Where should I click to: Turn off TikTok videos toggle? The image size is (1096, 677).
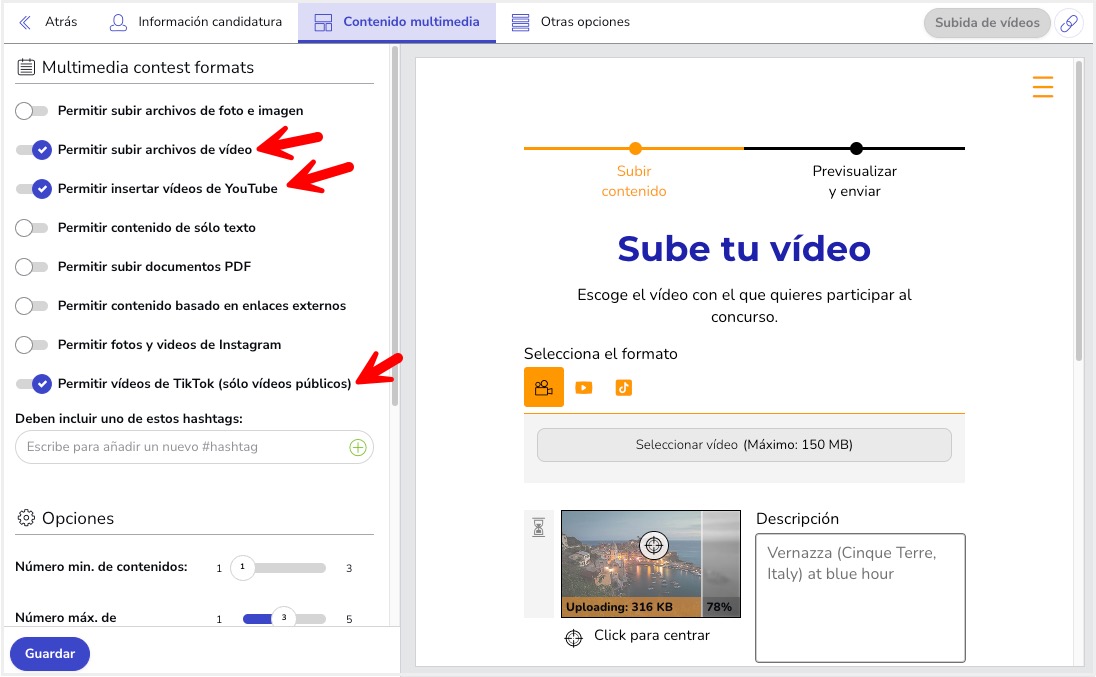coord(33,383)
